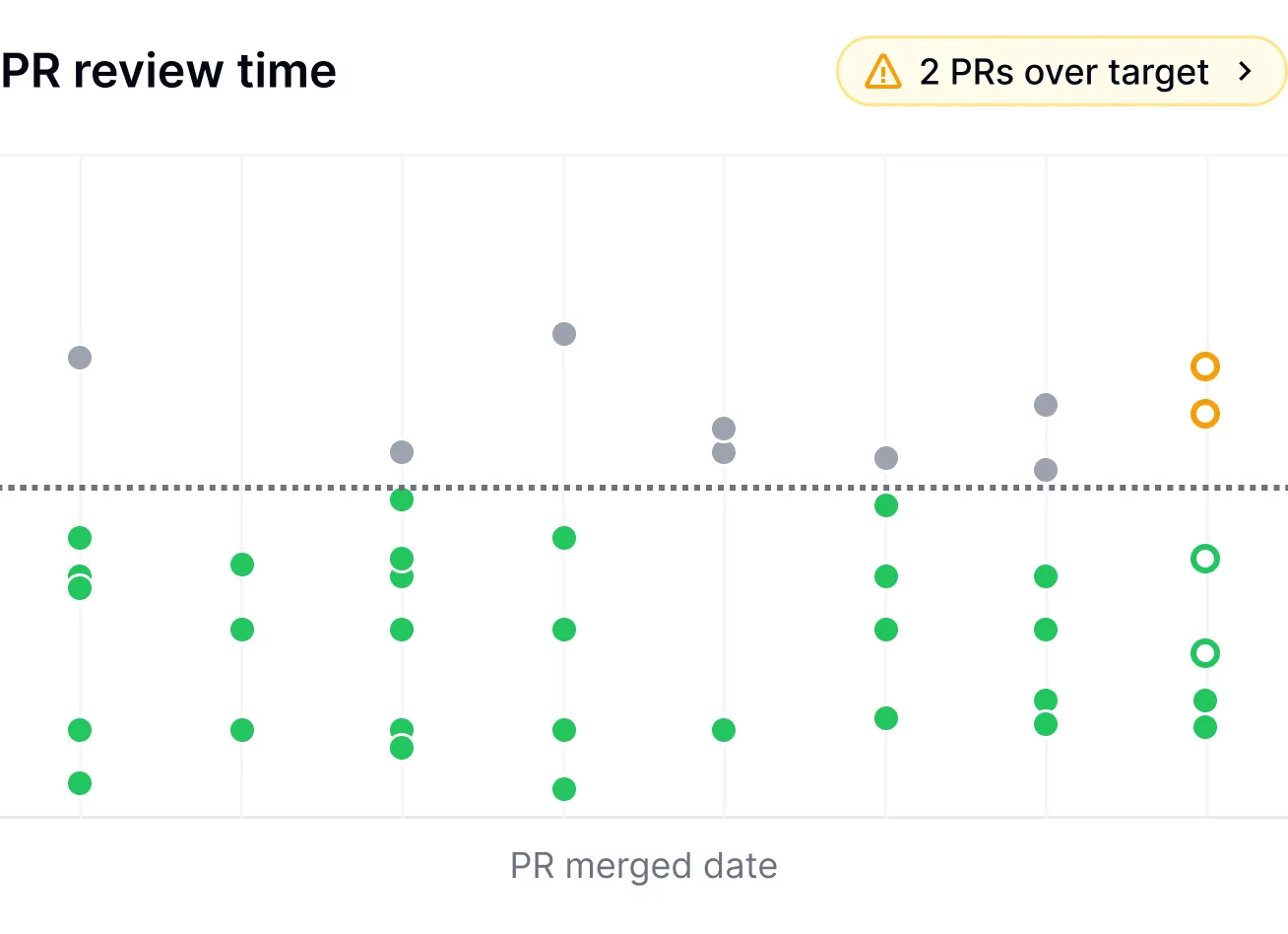The width and height of the screenshot is (1288, 934).
Task: Click the "PR review time" heading
Action: tap(169, 71)
